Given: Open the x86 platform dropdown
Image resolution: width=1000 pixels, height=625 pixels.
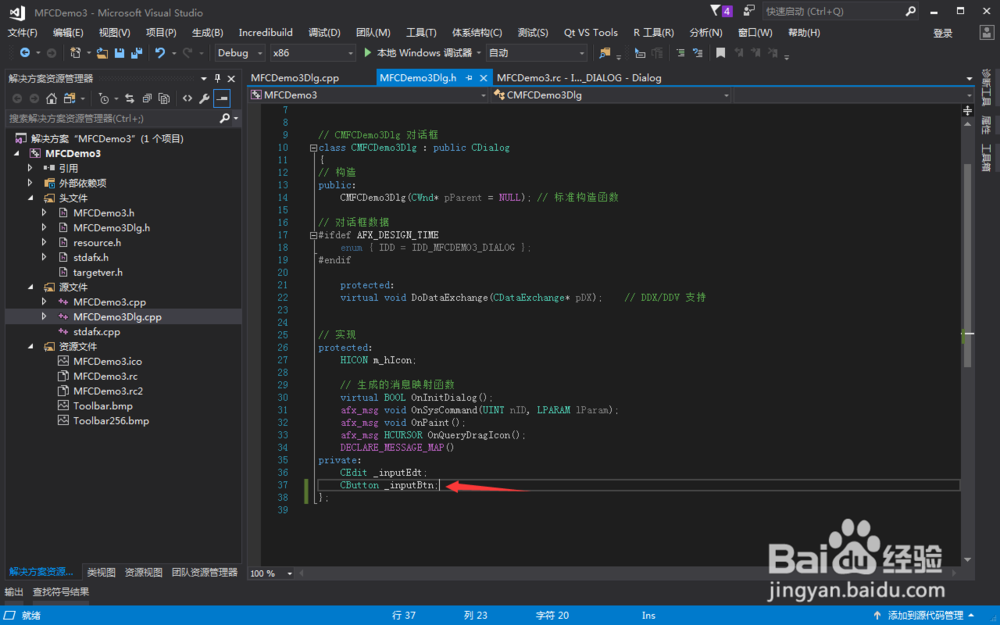Looking at the screenshot, I should pos(312,53).
